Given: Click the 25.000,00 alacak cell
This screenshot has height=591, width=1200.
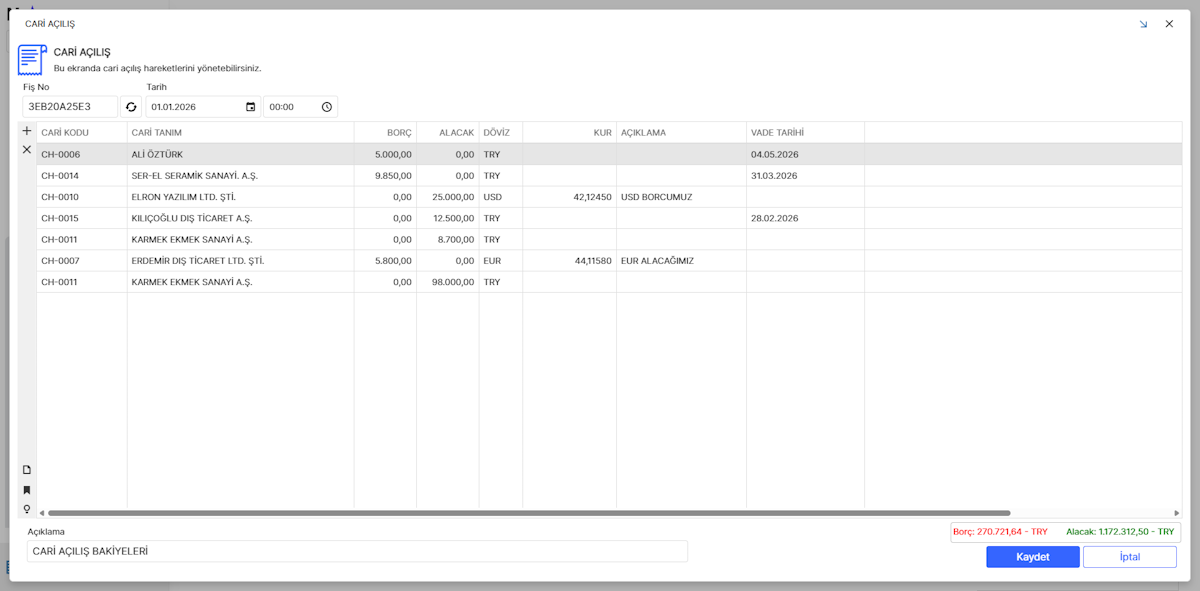Looking at the screenshot, I should click(447, 197).
